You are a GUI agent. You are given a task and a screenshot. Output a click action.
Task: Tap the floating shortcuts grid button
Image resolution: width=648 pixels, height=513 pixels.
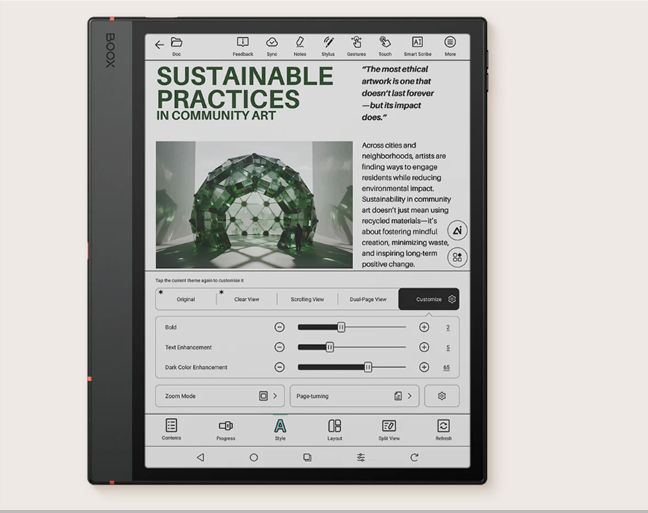point(457,257)
